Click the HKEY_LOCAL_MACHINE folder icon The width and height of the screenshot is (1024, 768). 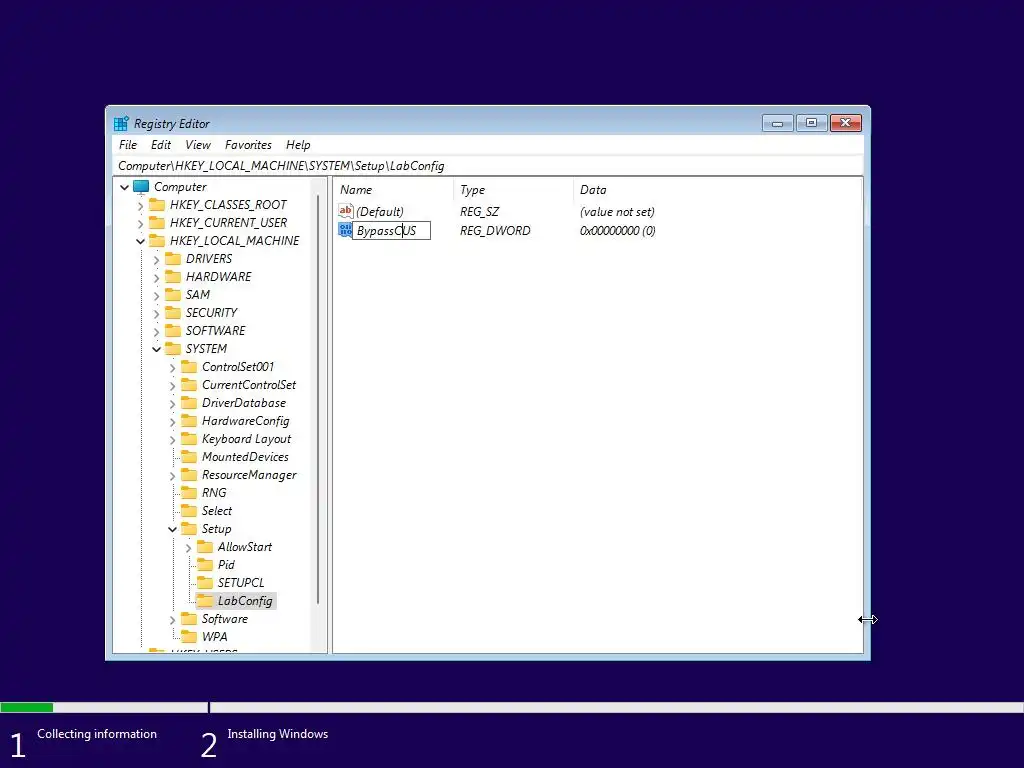point(157,240)
